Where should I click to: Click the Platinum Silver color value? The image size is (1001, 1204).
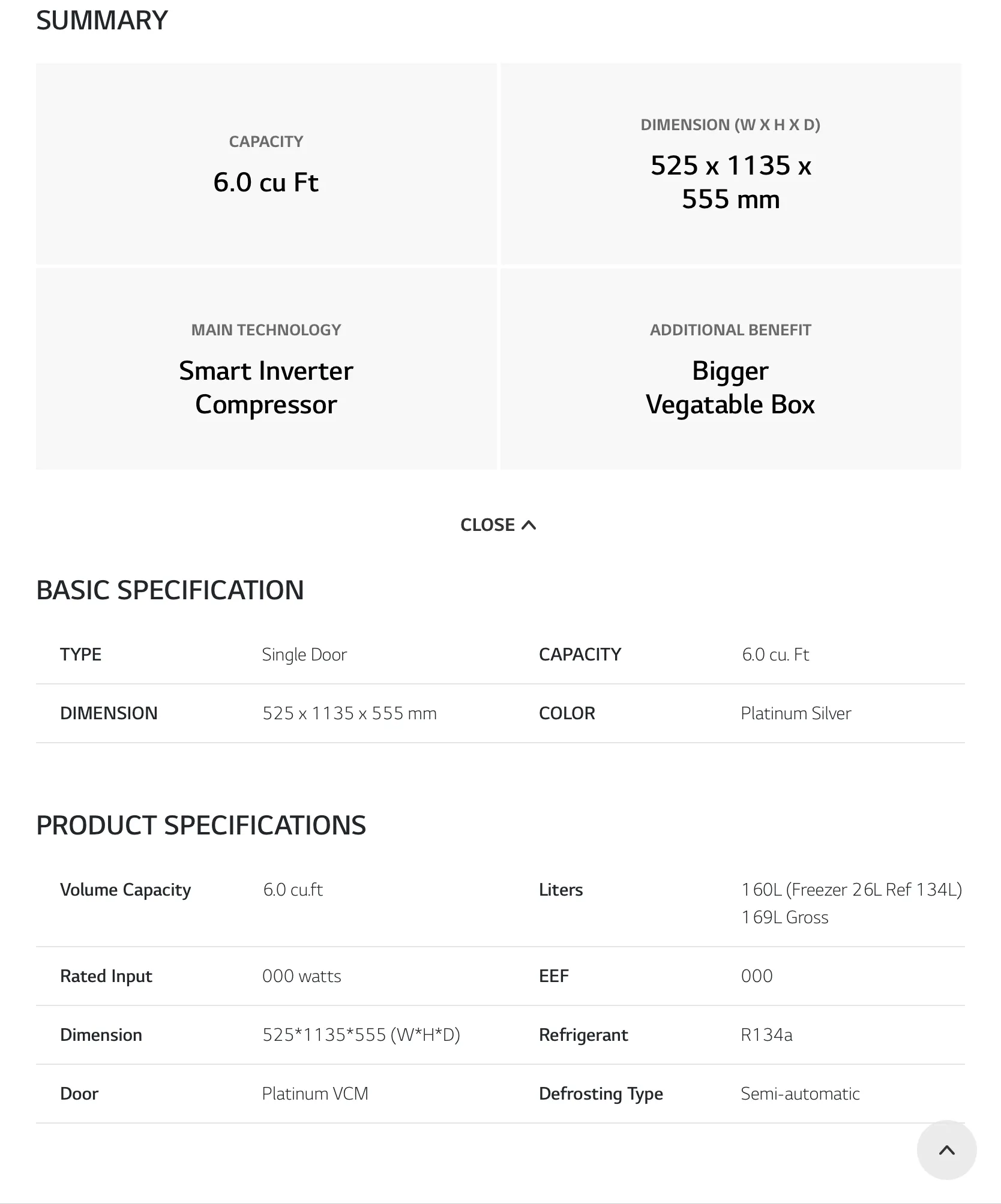click(796, 713)
